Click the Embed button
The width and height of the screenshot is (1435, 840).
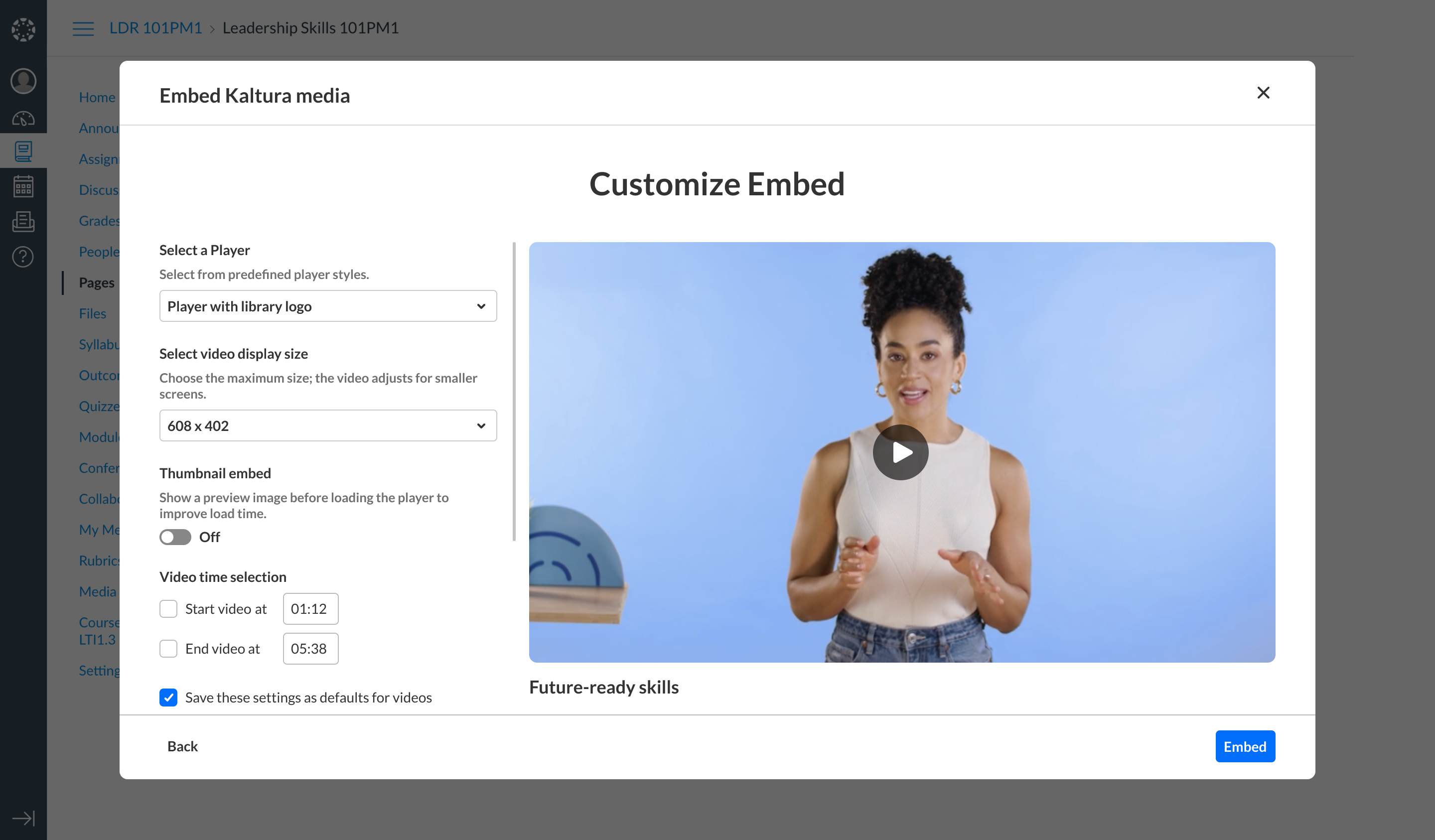coord(1245,747)
